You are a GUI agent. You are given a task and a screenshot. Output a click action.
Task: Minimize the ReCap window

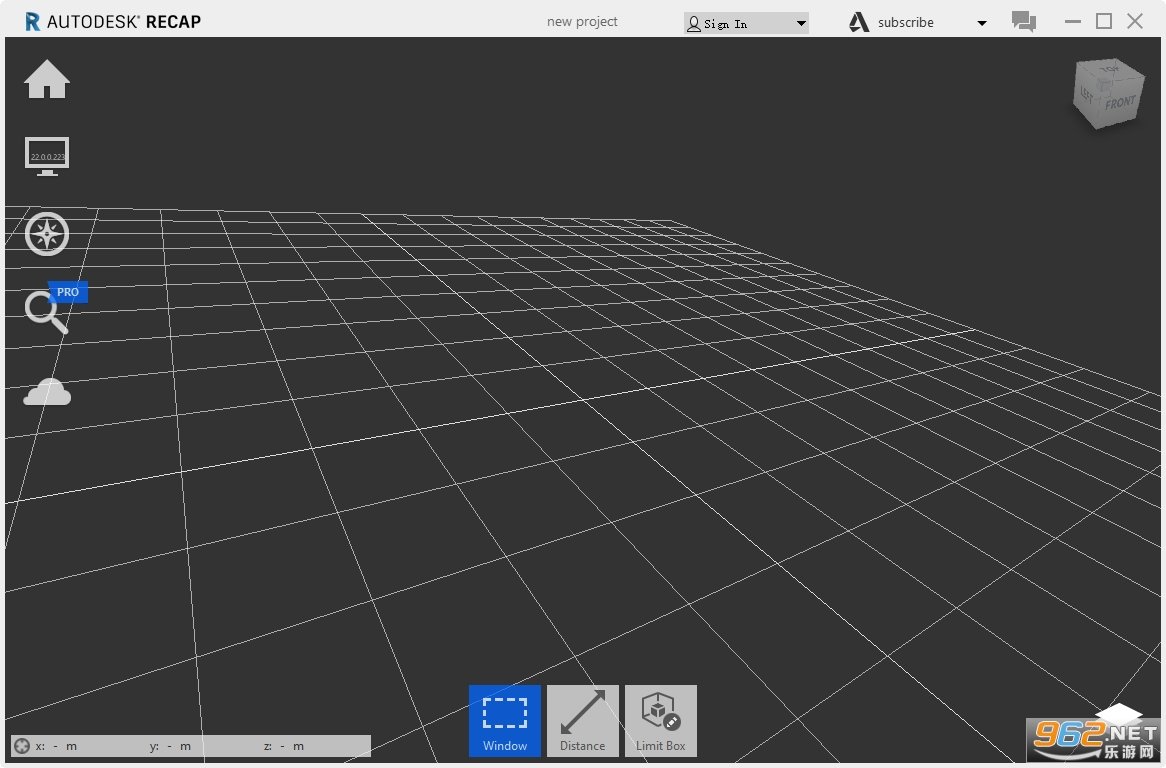click(1072, 22)
